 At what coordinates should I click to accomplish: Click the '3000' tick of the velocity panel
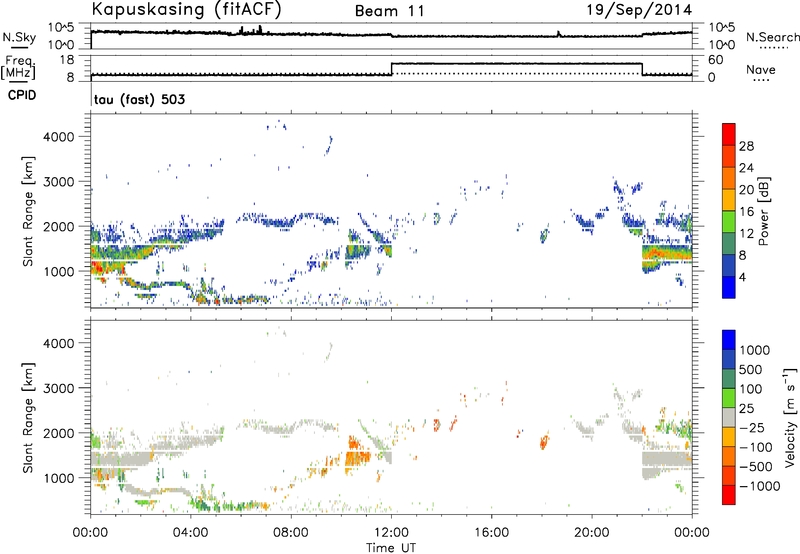click(x=59, y=388)
